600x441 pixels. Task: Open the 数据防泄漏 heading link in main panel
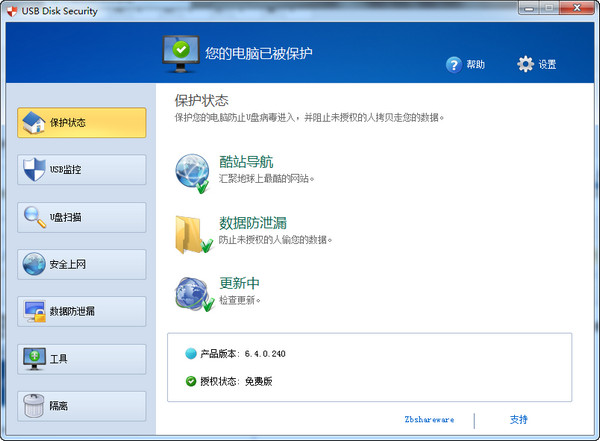point(253,223)
